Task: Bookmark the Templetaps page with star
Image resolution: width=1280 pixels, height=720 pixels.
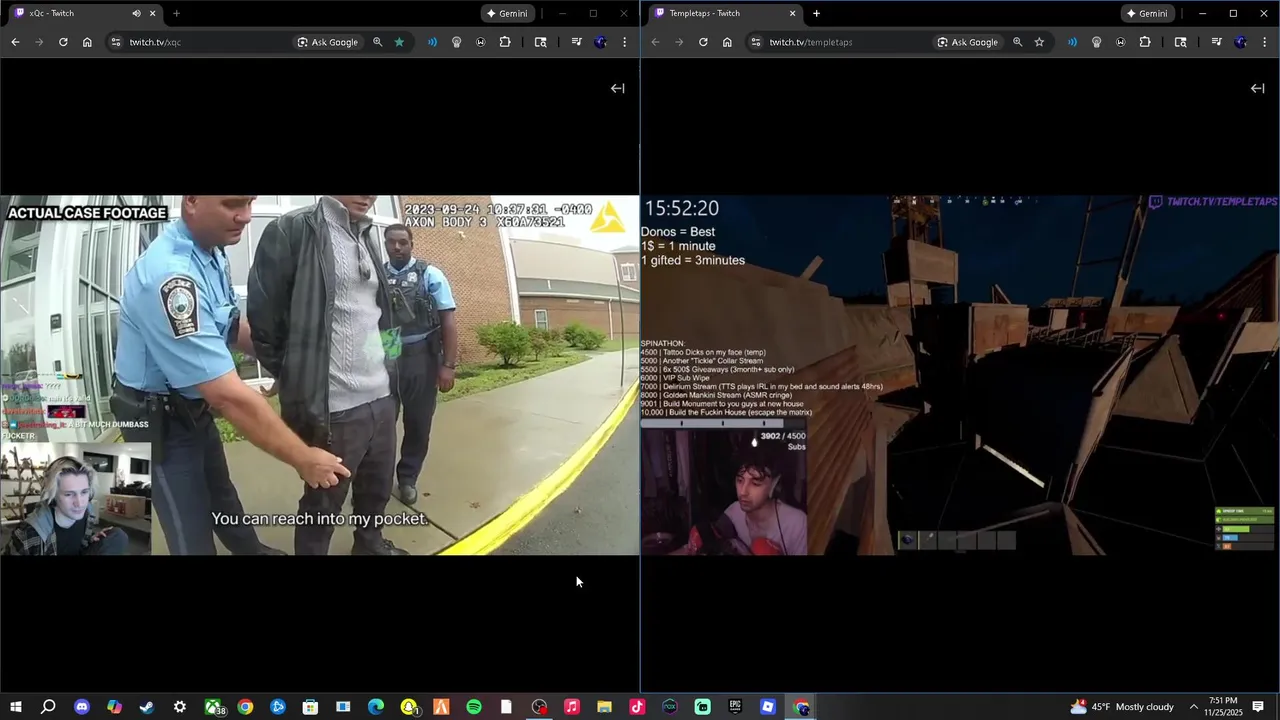Action: (1039, 42)
